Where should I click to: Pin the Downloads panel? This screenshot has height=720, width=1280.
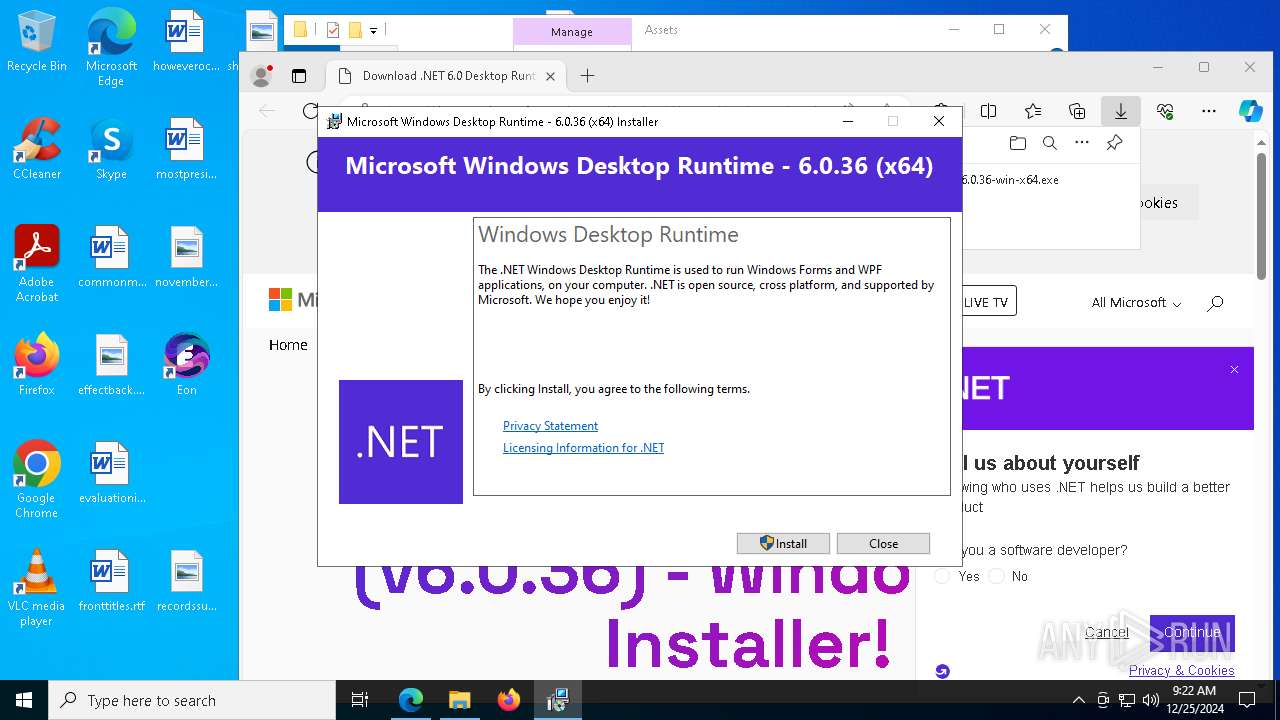point(1114,143)
